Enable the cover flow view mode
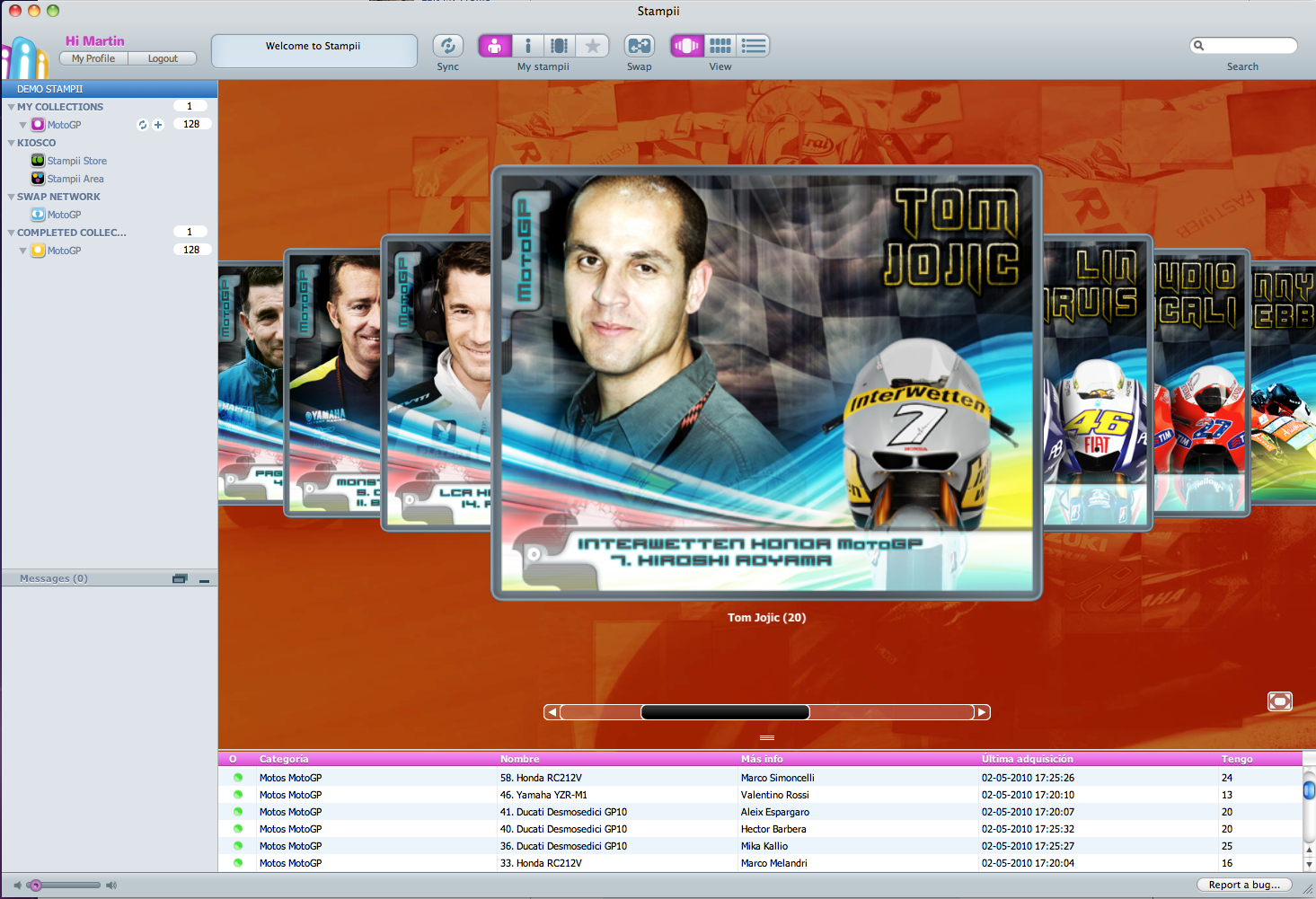 [687, 46]
